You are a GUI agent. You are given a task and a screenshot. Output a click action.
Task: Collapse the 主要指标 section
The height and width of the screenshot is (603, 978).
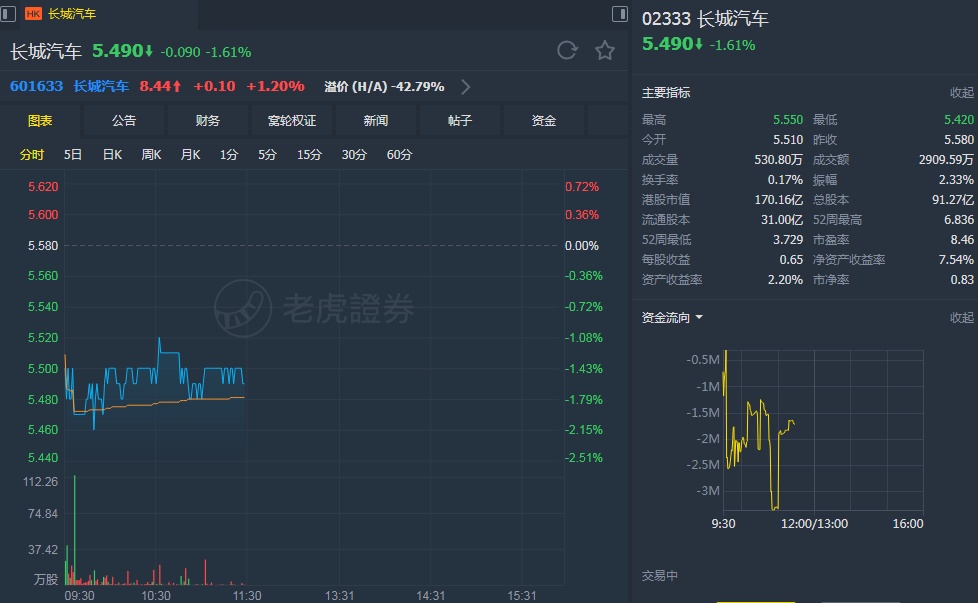tap(961, 93)
